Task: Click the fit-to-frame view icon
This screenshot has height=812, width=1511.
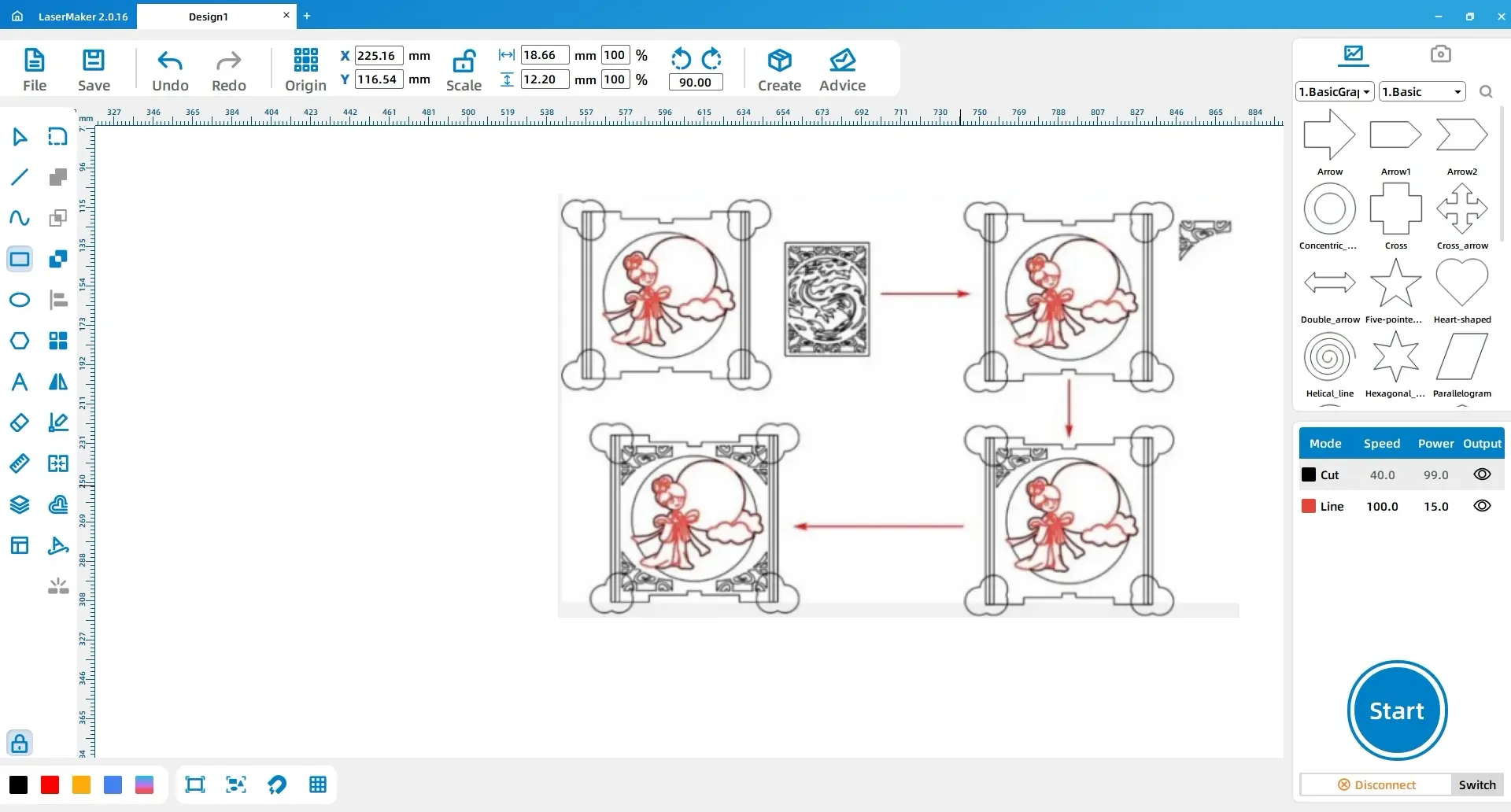Action: pyautogui.click(x=194, y=784)
